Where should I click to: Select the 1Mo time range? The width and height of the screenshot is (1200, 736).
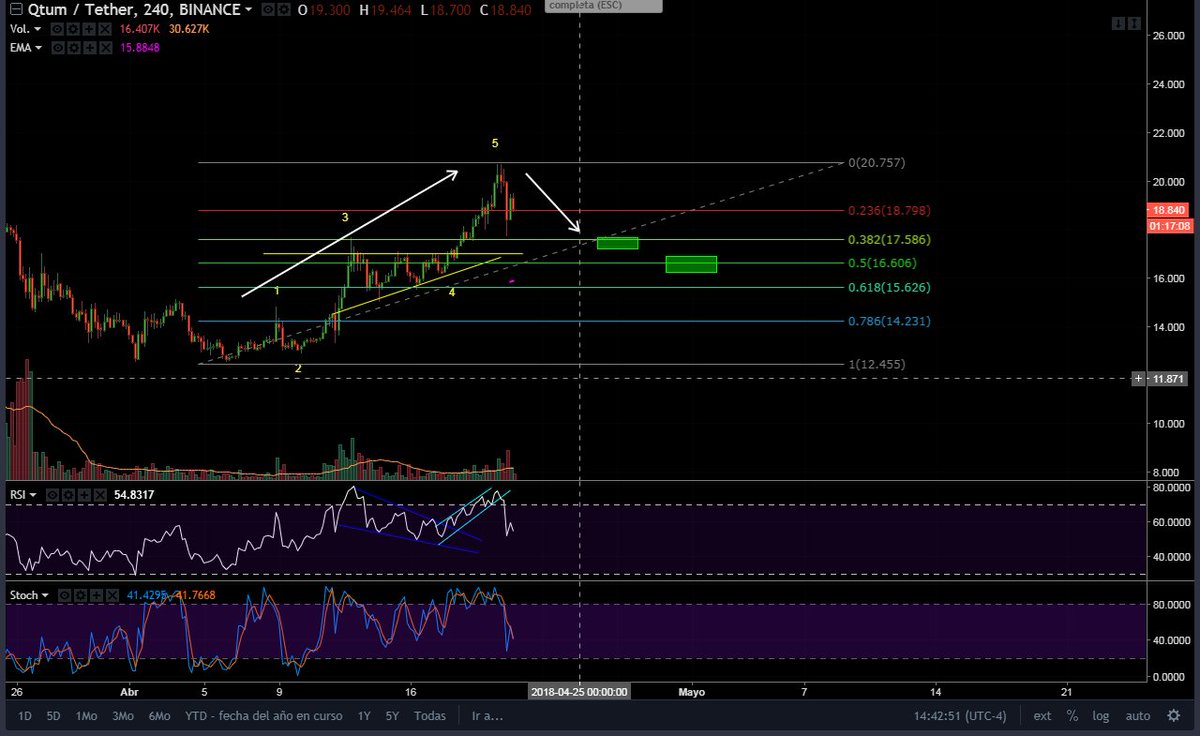[86, 716]
